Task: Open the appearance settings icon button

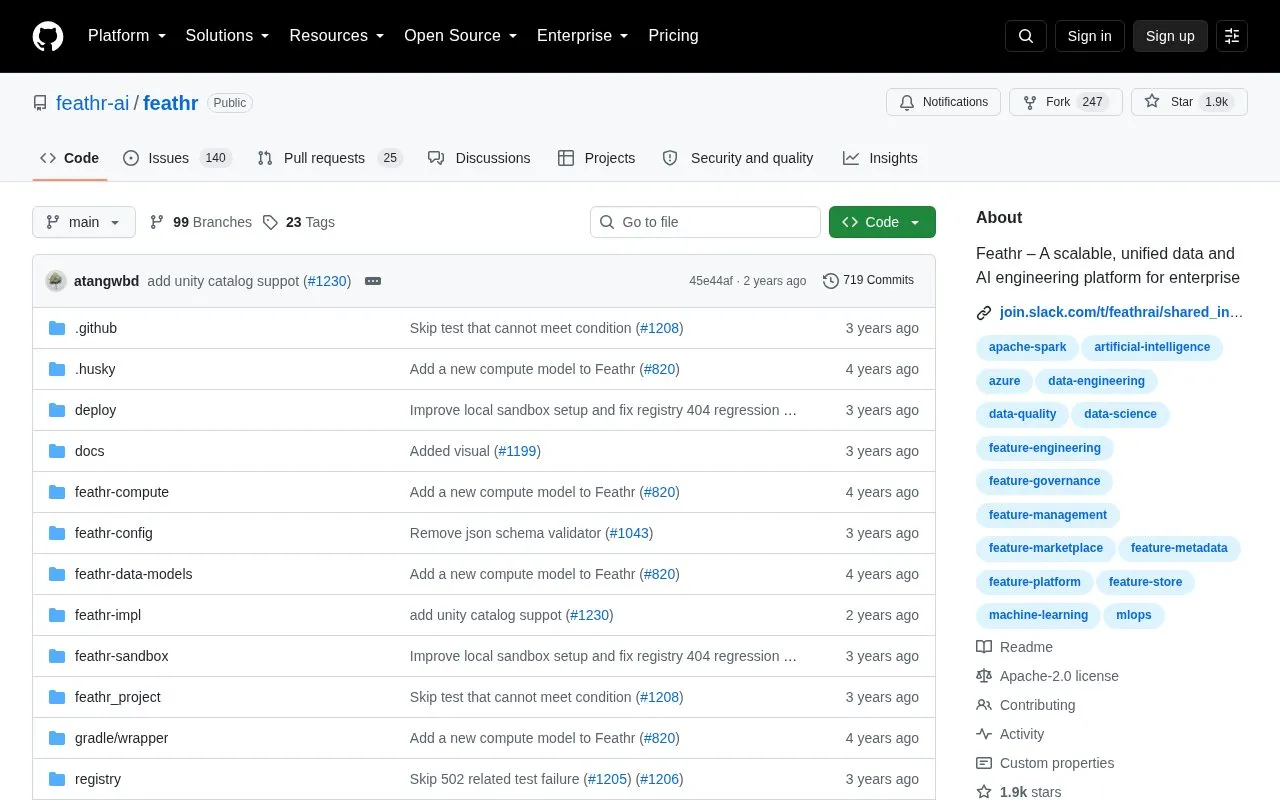Action: click(x=1232, y=36)
